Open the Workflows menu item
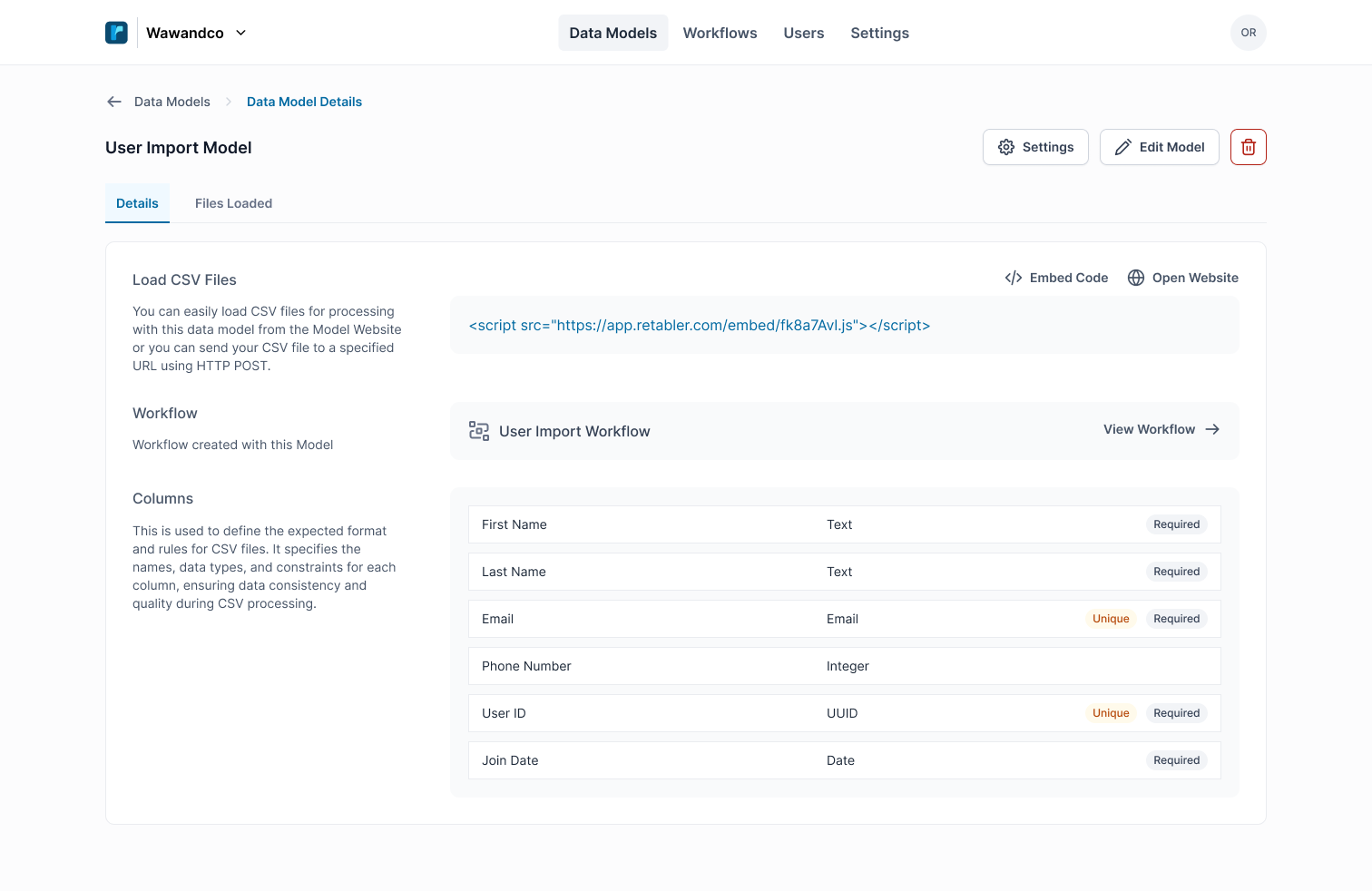The image size is (1372, 891). point(720,33)
